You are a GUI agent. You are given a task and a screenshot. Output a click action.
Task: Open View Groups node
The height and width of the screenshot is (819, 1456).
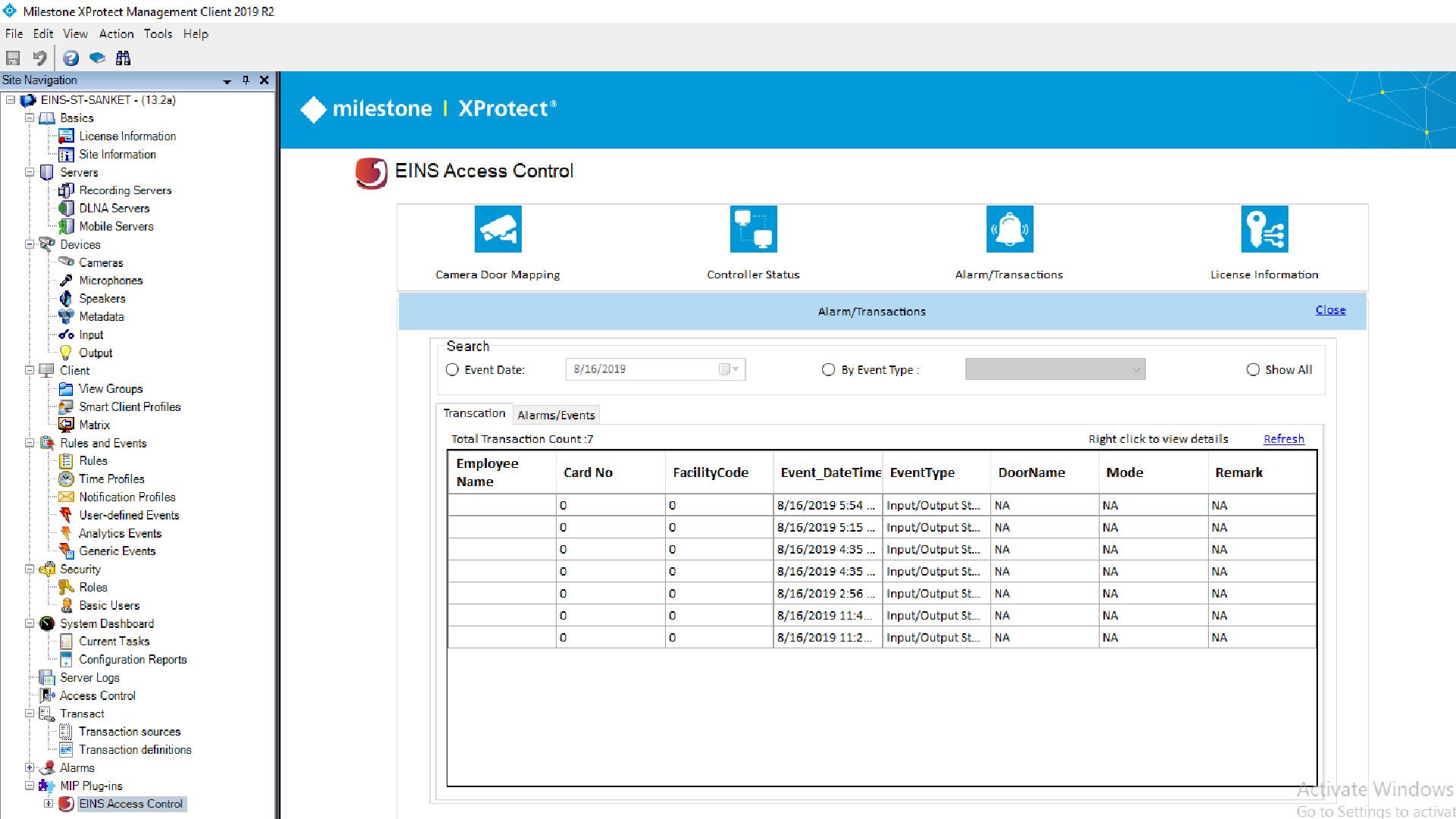point(111,389)
